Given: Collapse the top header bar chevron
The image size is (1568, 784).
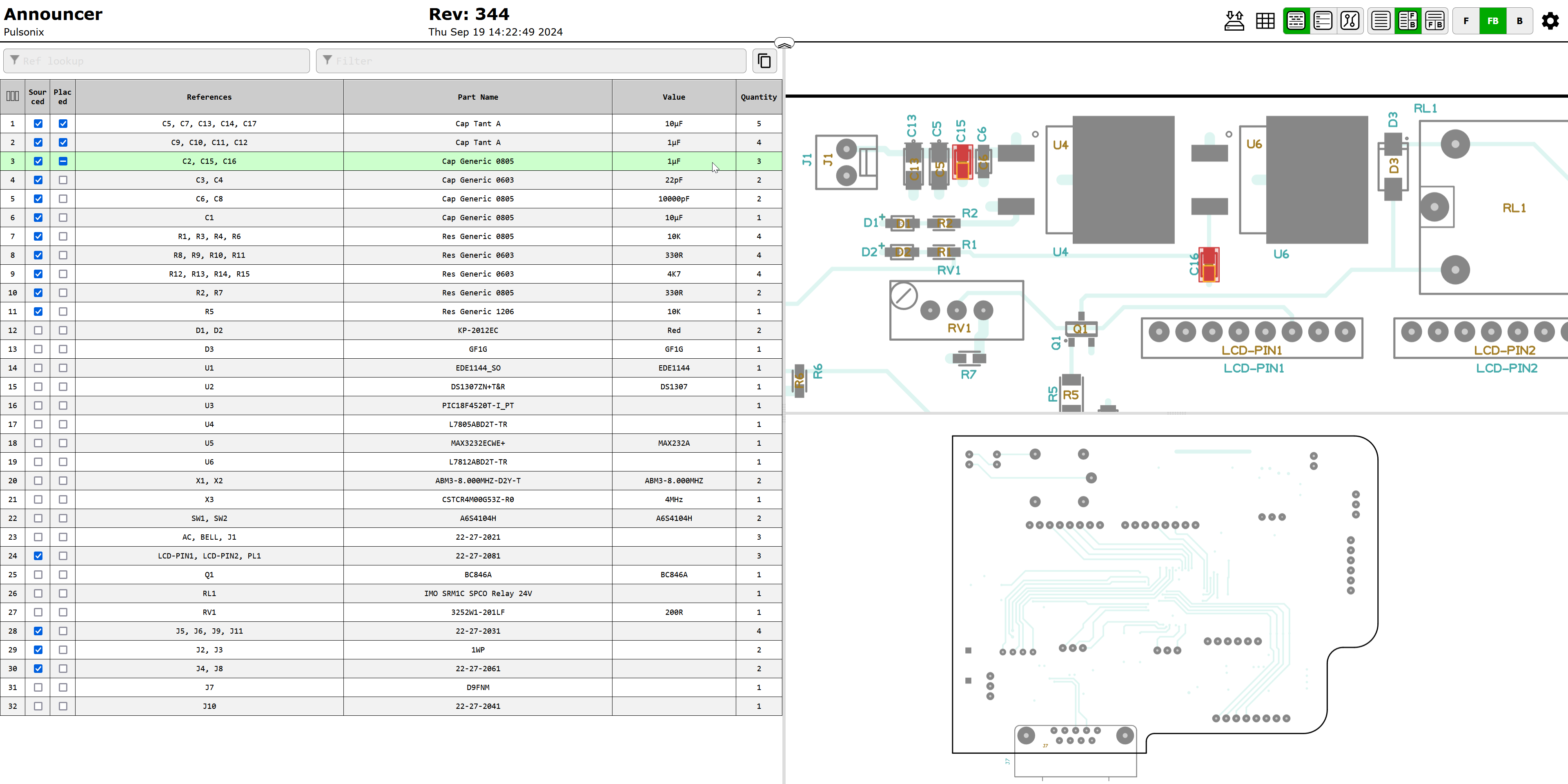Looking at the screenshot, I should click(x=784, y=43).
